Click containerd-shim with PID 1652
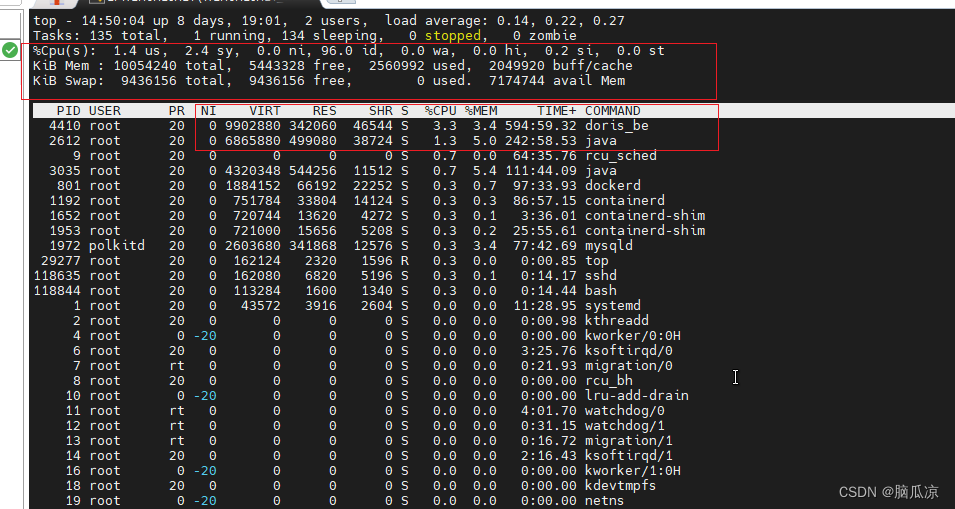 coord(645,216)
